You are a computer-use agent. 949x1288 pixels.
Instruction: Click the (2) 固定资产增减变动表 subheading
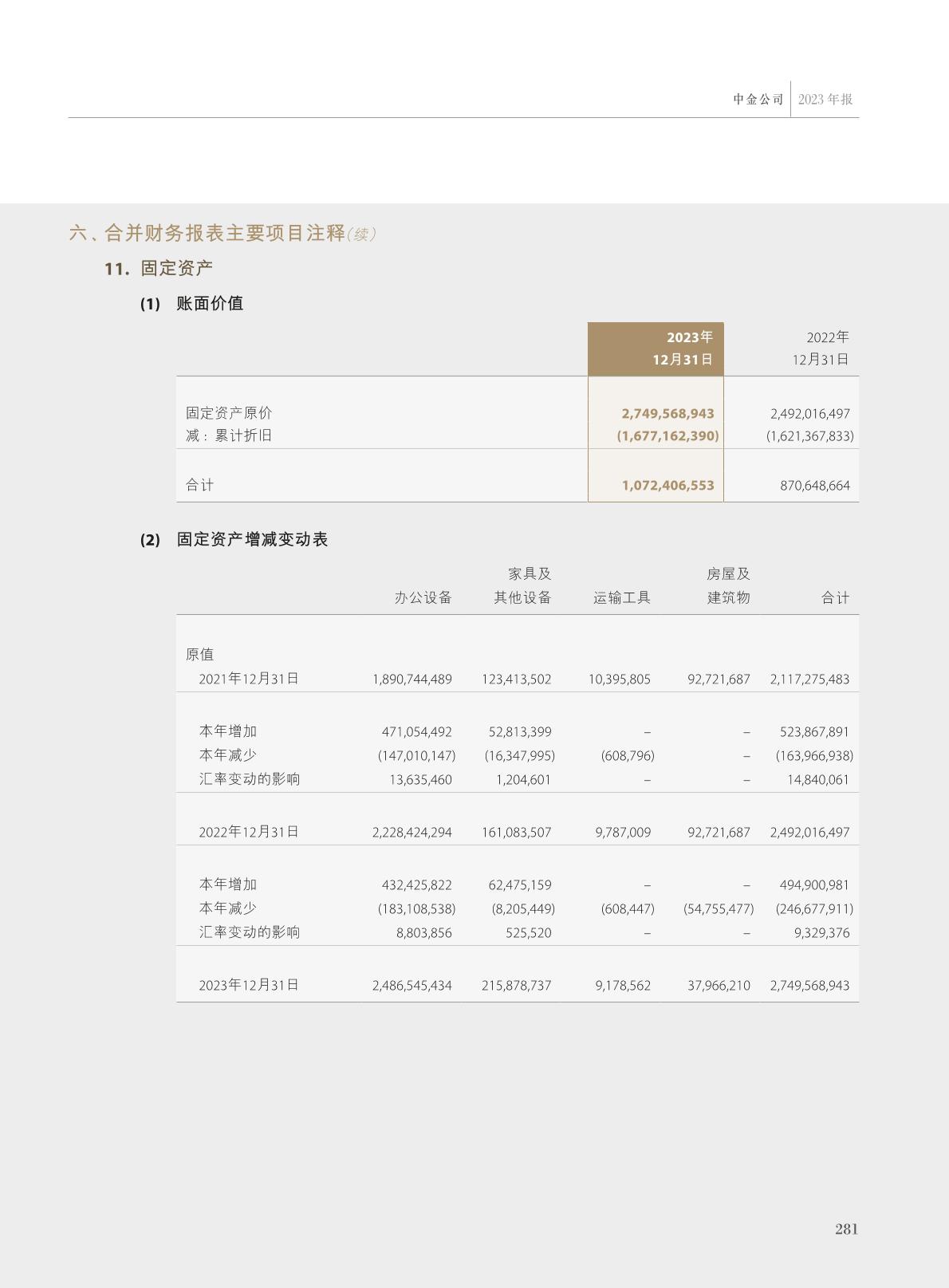pos(234,540)
